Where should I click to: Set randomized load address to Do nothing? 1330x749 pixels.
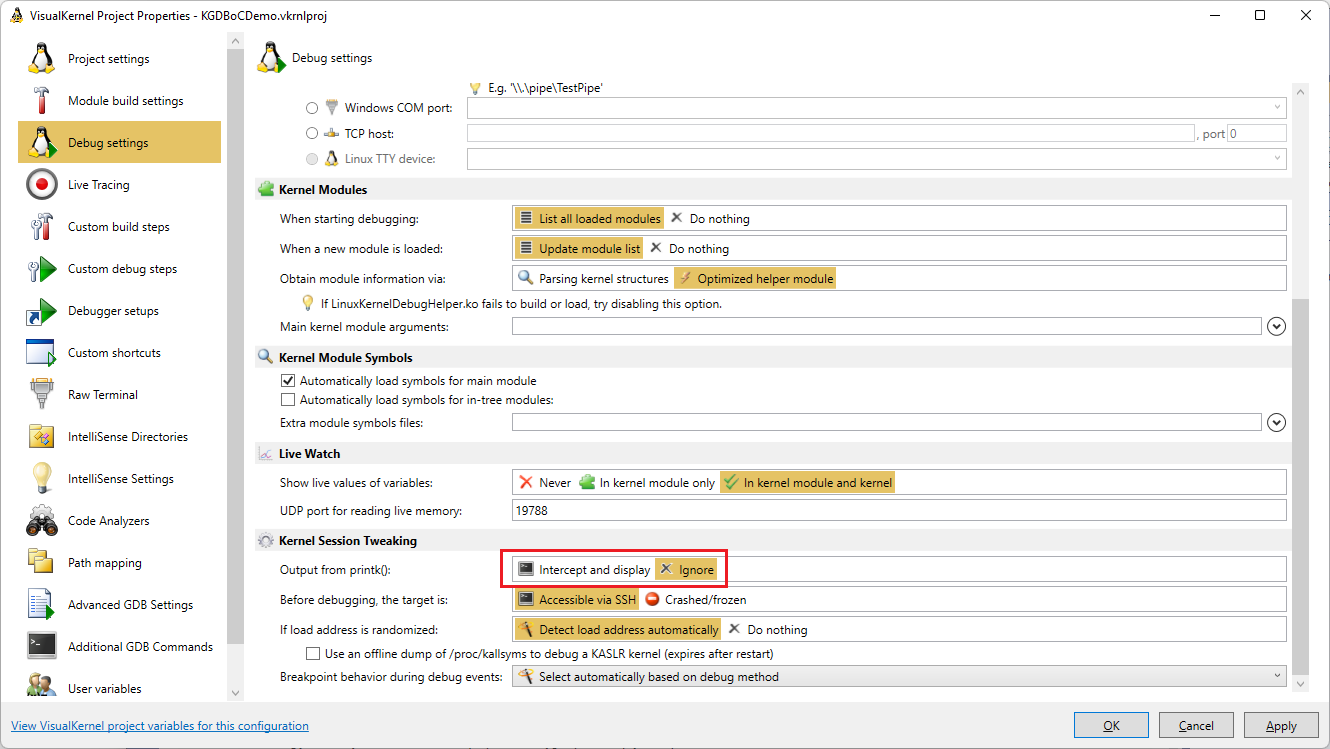(x=767, y=630)
